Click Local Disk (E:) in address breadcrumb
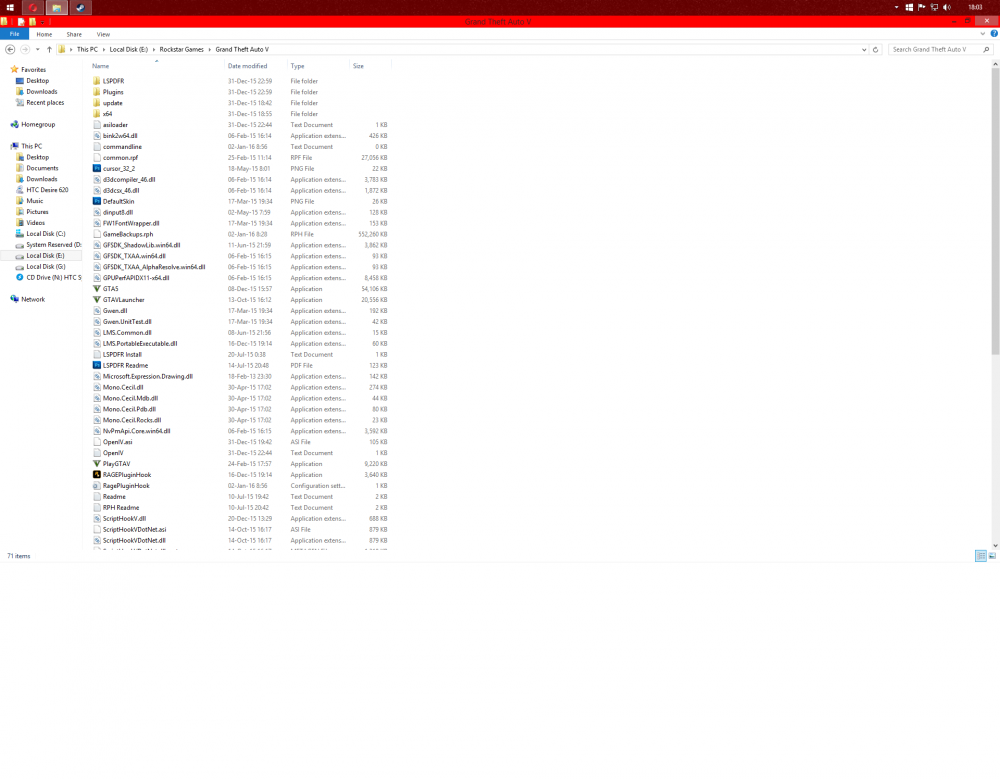1000x779 pixels. 128,49
